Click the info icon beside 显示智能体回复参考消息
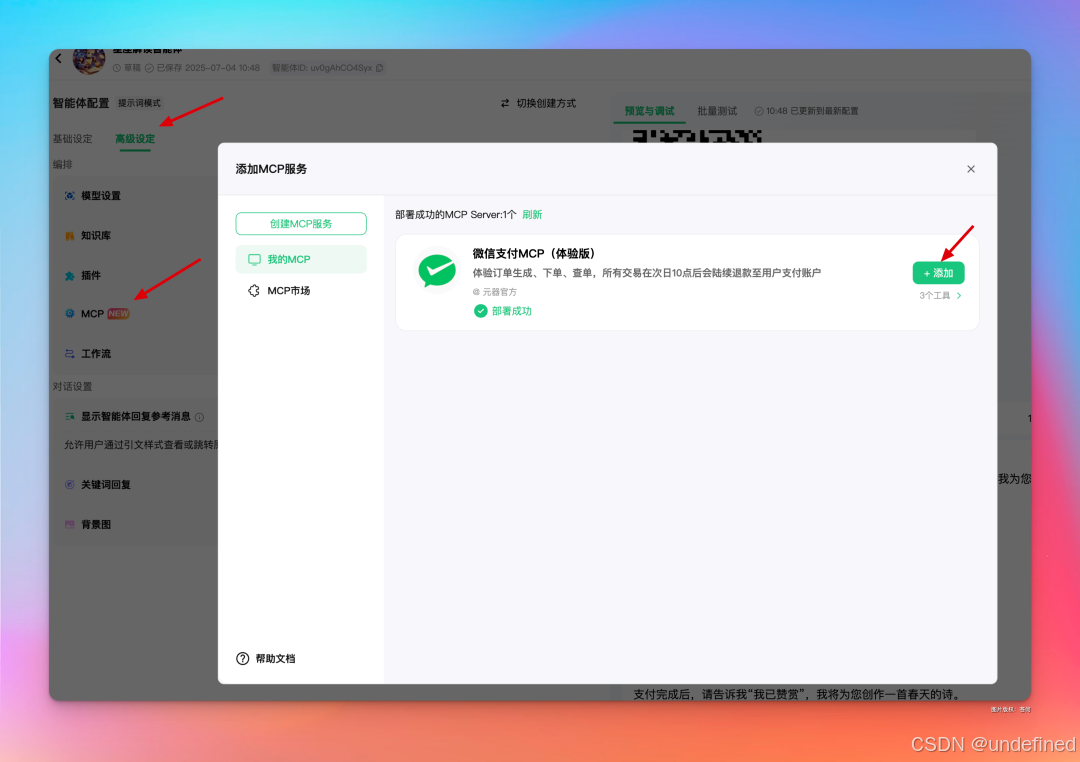Screen dimensions: 1080x762 199,417
